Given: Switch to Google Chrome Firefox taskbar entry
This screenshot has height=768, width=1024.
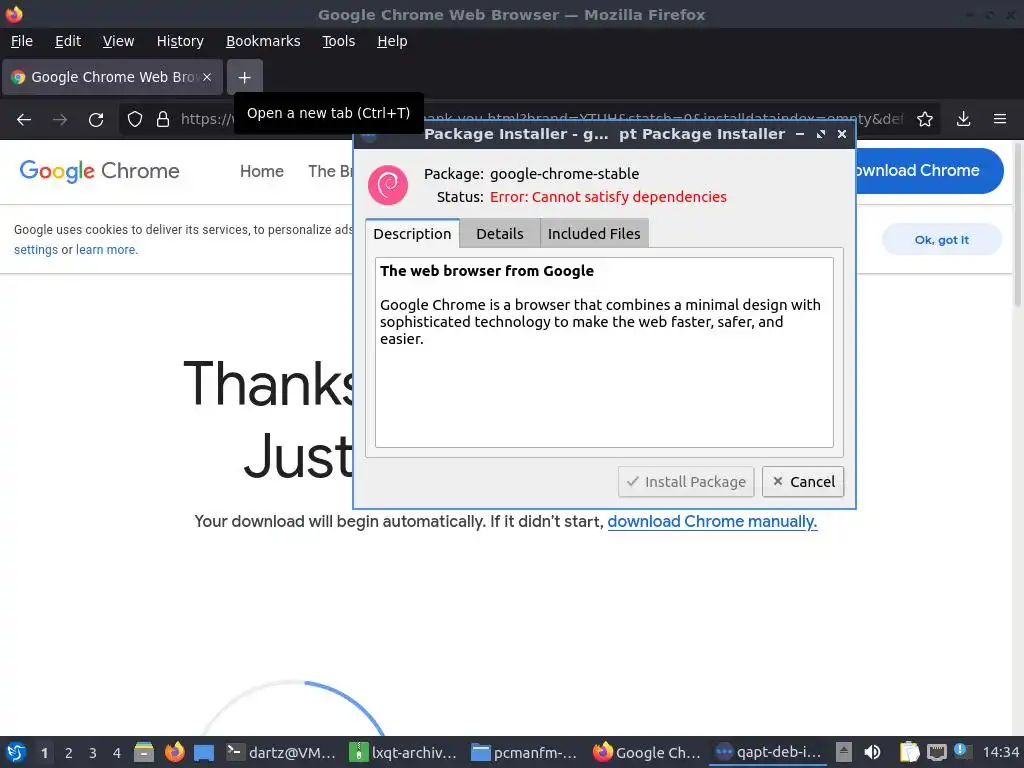Looking at the screenshot, I should click(x=647, y=752).
